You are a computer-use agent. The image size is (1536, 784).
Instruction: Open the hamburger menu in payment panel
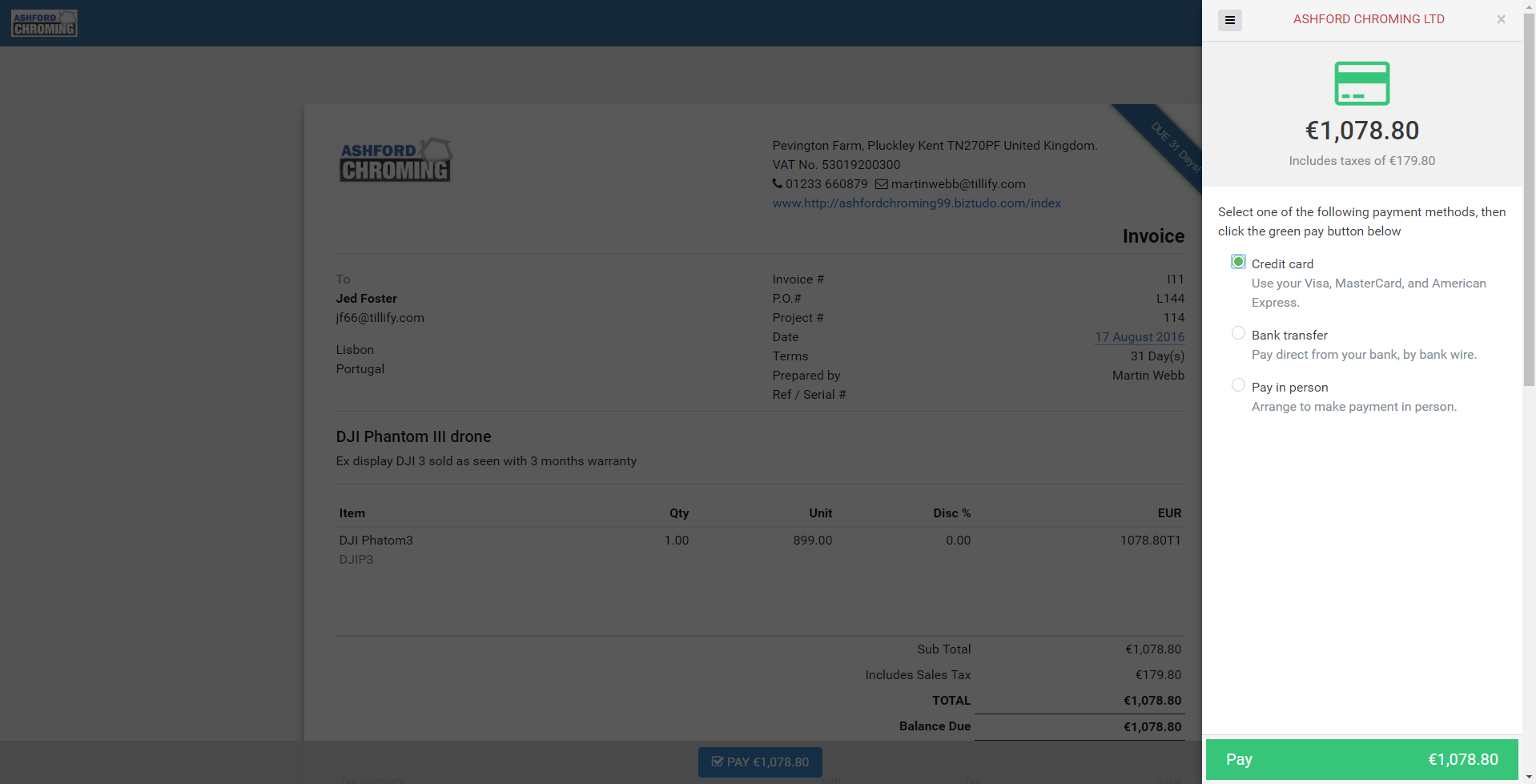pyautogui.click(x=1229, y=20)
